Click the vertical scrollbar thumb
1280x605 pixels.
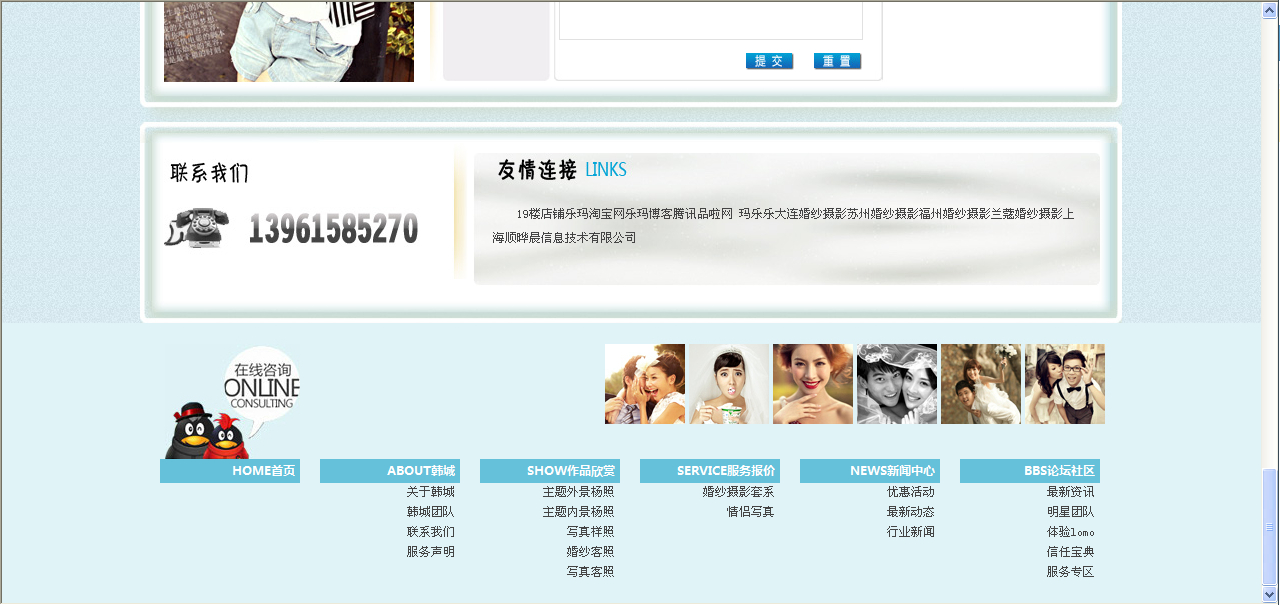click(1270, 525)
